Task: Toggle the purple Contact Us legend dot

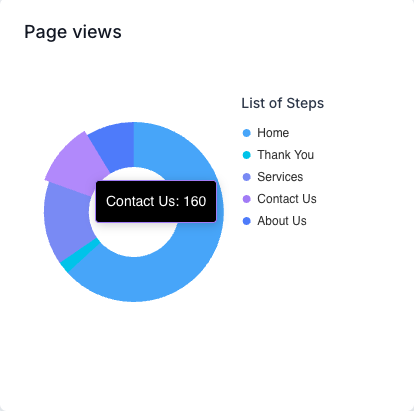Action: (247, 199)
